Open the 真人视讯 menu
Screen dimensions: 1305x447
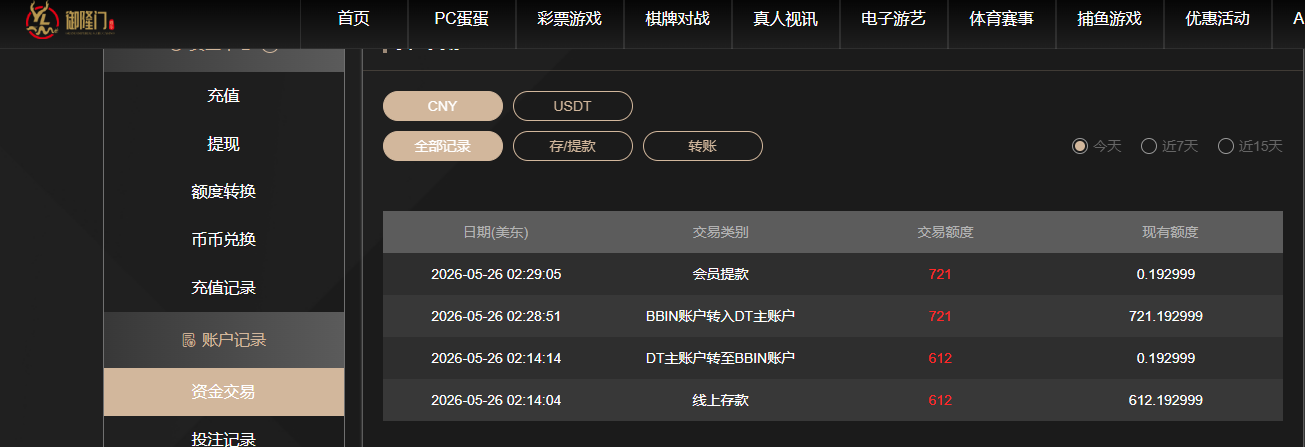tap(785, 19)
